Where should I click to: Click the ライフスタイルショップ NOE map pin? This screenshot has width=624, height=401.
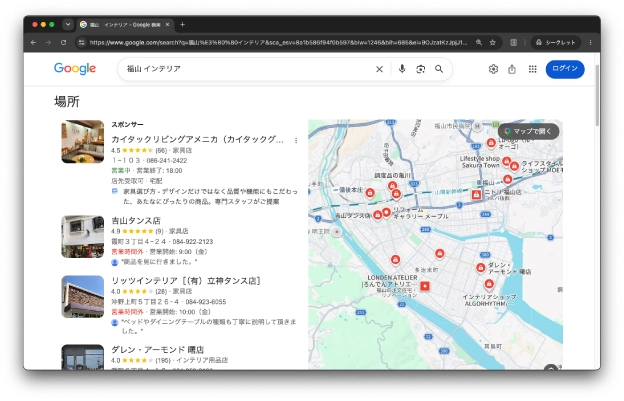(514, 166)
